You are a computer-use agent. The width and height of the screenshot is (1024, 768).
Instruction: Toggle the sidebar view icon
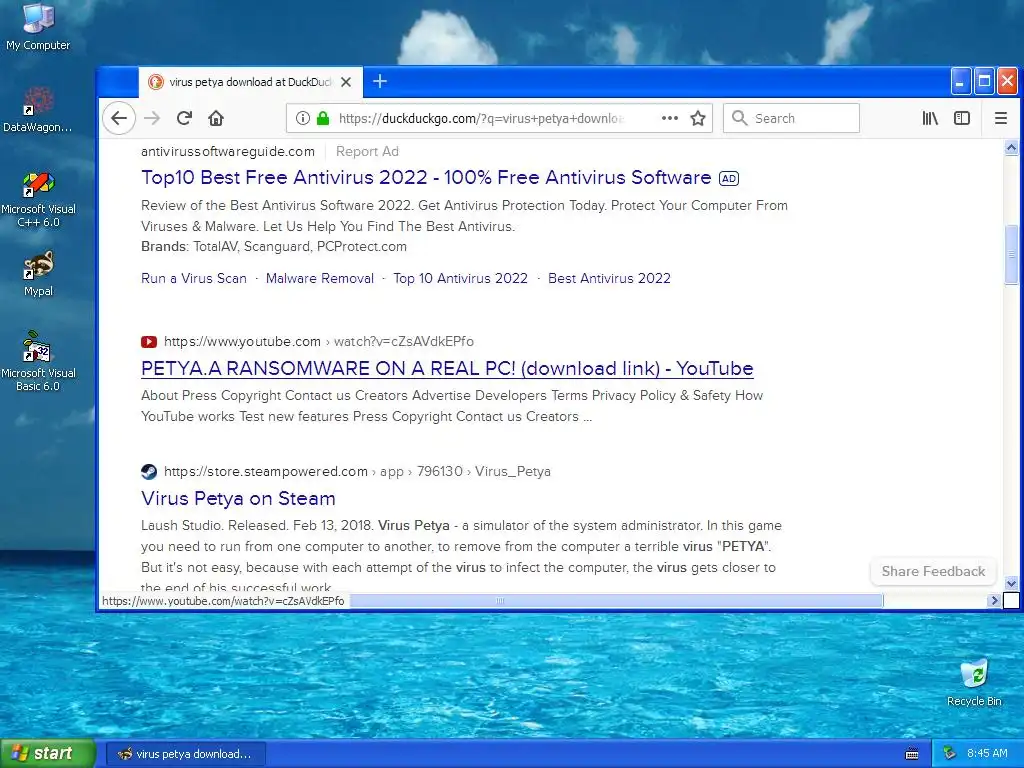[x=962, y=118]
